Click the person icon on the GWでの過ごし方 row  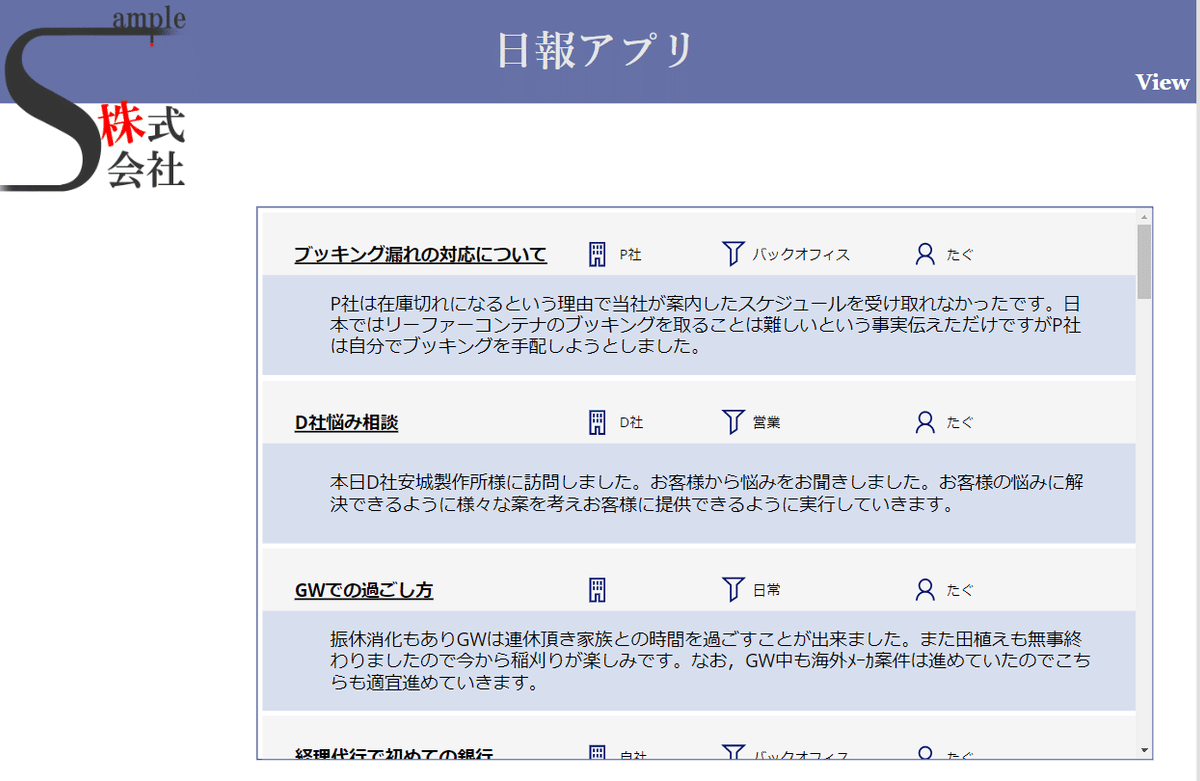(x=924, y=590)
